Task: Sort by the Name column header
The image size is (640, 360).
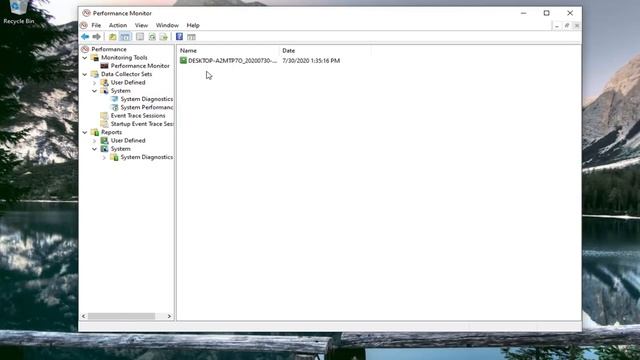Action: 229,51
